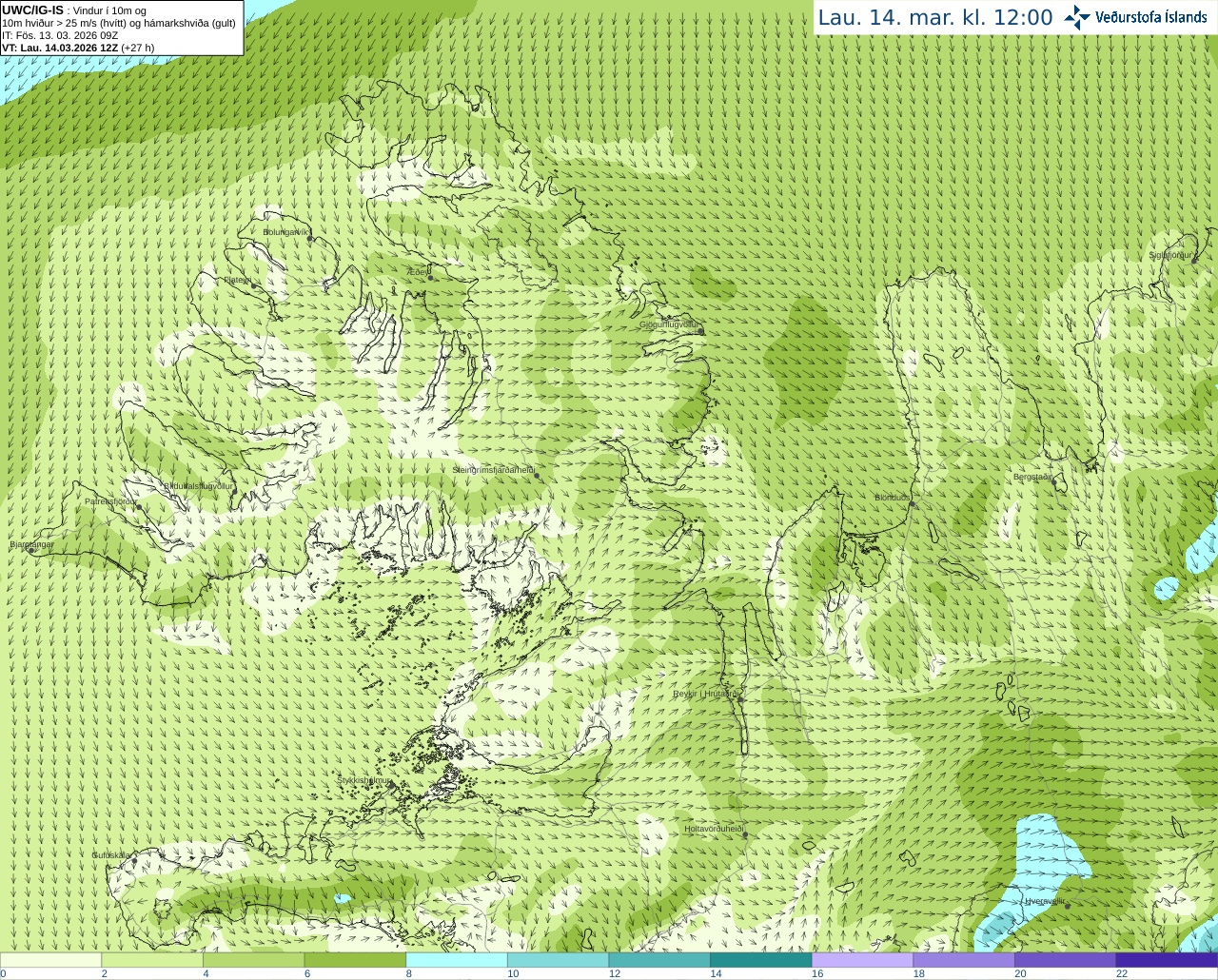The image size is (1218, 980).
Task: Select the Flateyri station label
Action: coord(237,280)
